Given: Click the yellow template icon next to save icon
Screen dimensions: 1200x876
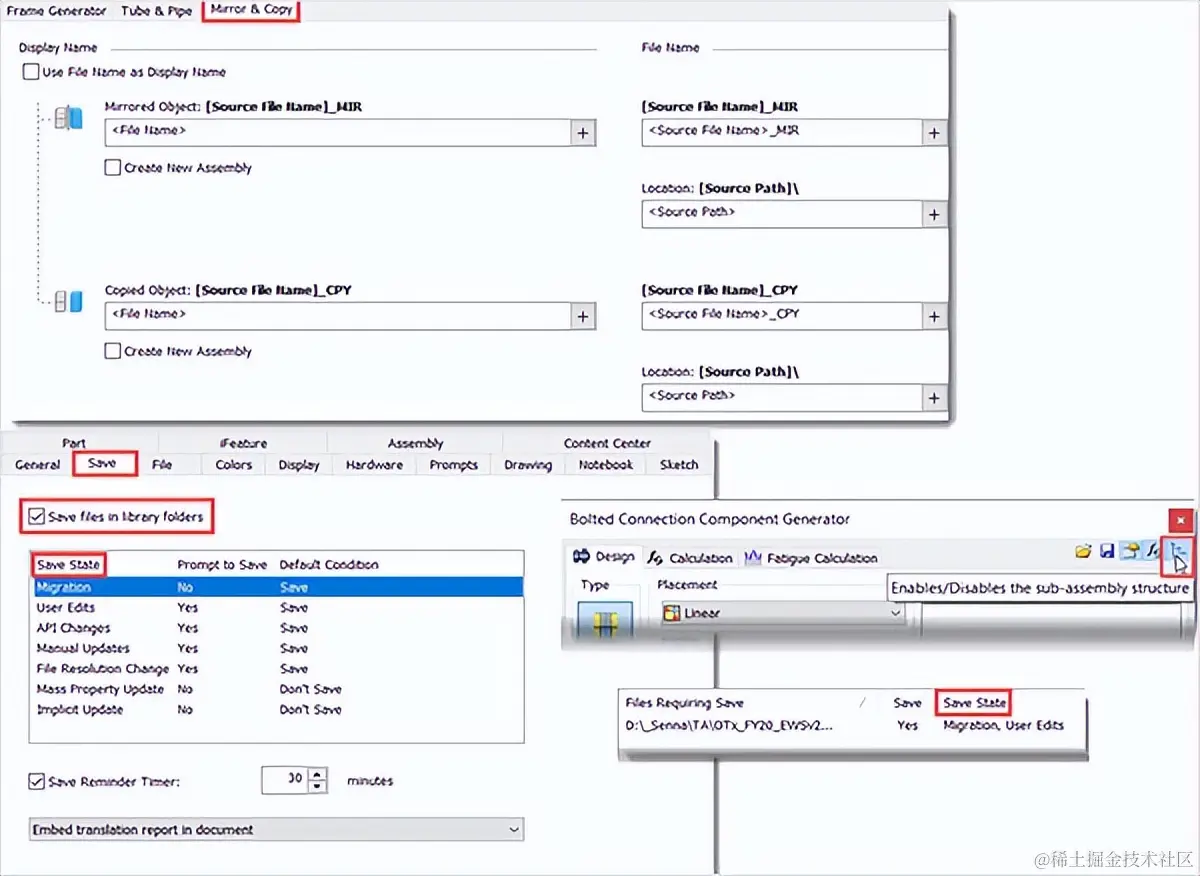Looking at the screenshot, I should tap(1130, 551).
